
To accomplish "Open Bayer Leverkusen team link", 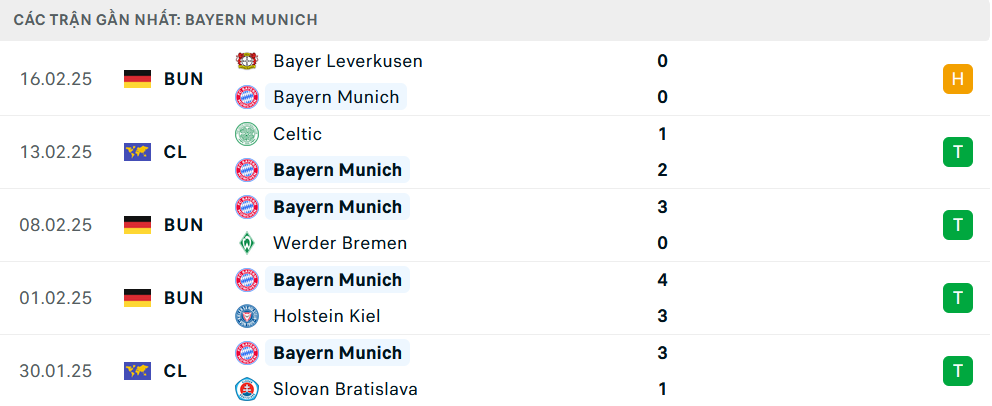I will [347, 61].
